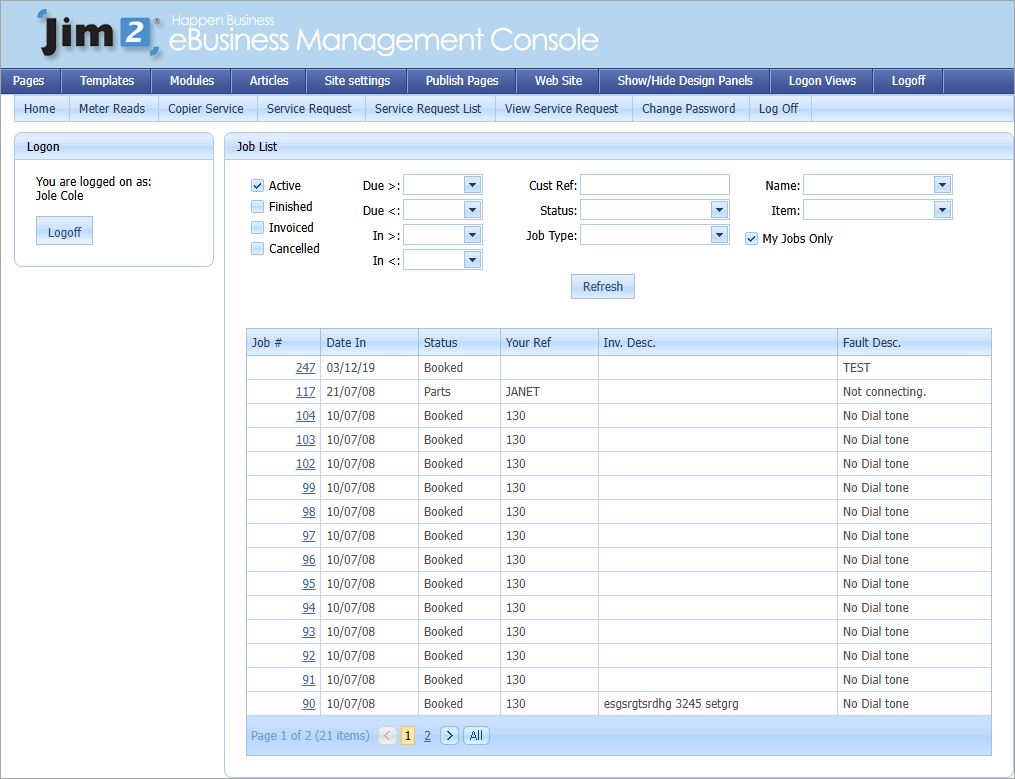
Task: Open the Name dropdown list
Action: [x=941, y=185]
